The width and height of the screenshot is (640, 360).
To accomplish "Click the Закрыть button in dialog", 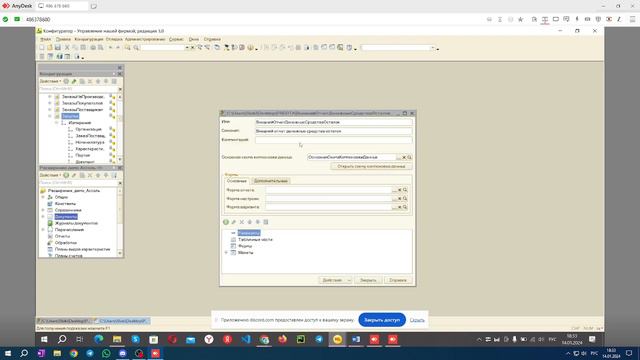I will click(368, 280).
